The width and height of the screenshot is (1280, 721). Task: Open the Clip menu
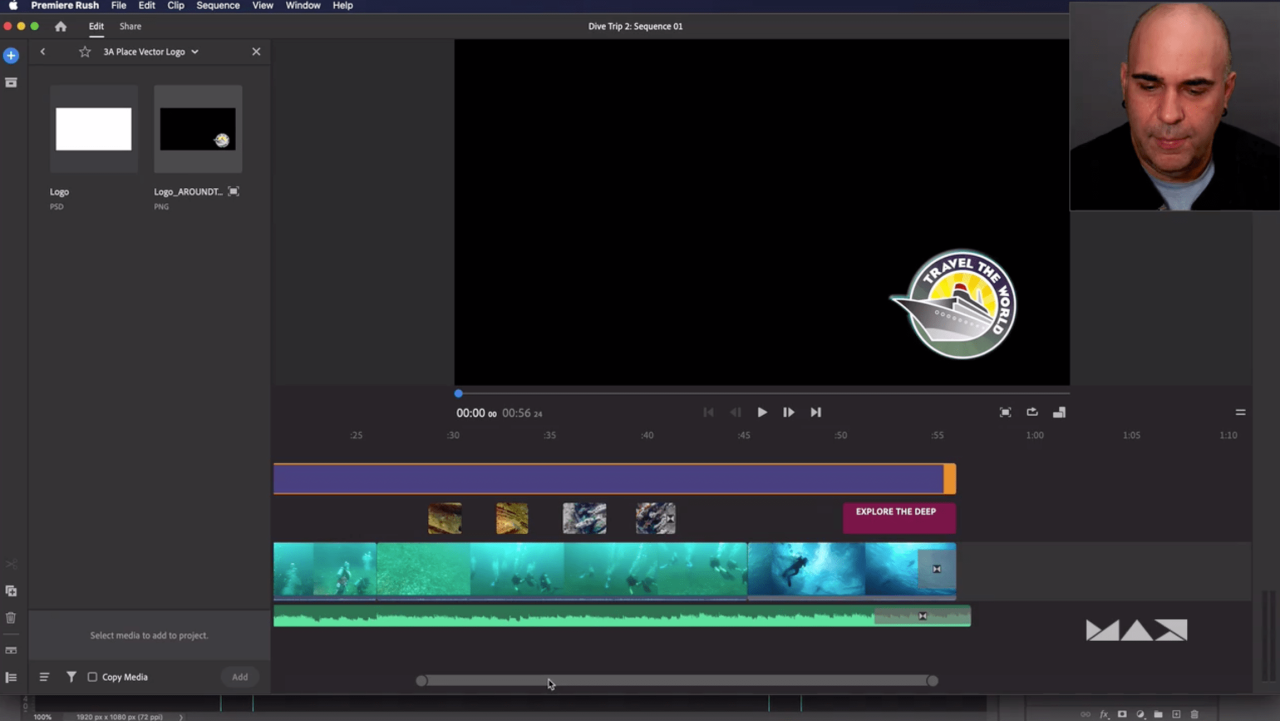click(x=175, y=5)
